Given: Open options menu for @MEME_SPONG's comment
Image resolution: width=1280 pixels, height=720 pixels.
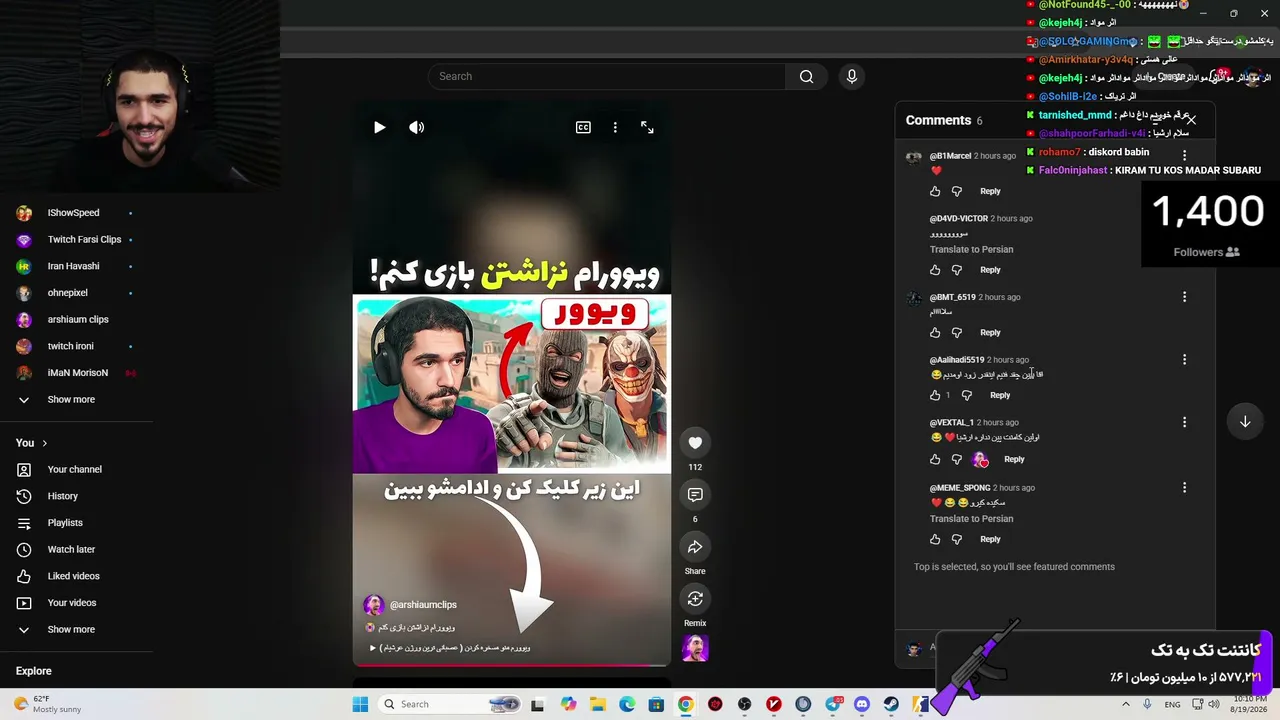Looking at the screenshot, I should (1184, 488).
